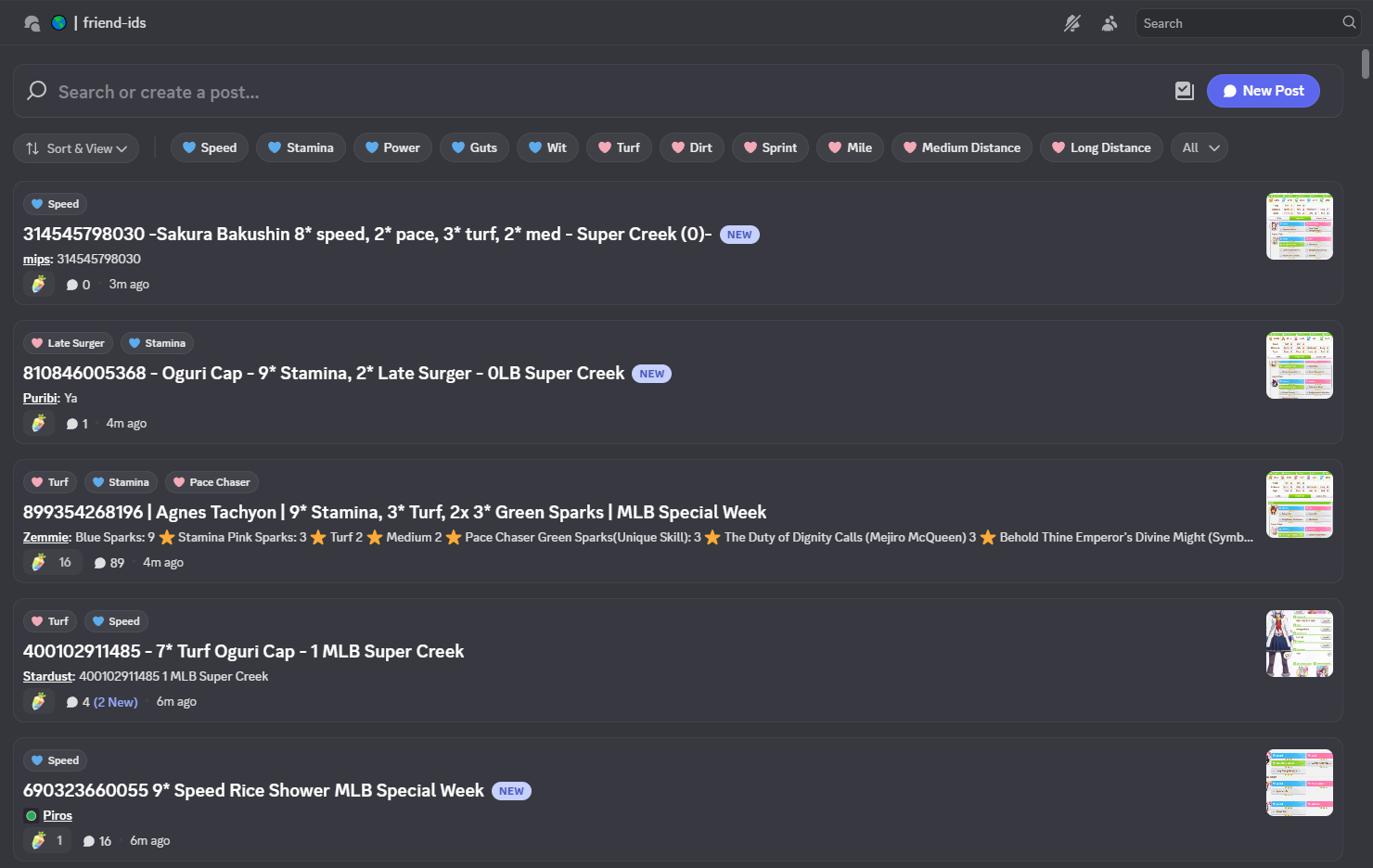Open author Stardust profile link
This screenshot has width=1373, height=868.
point(47,676)
